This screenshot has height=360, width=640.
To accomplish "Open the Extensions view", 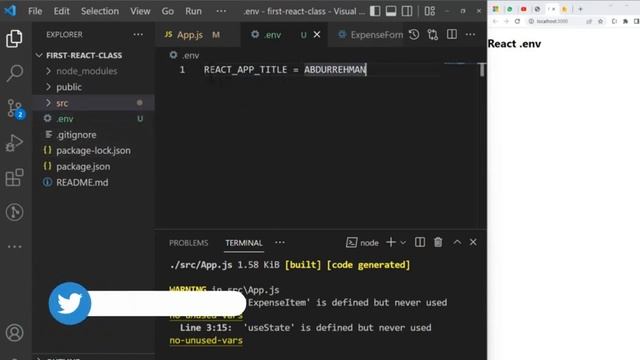I will (x=14, y=178).
